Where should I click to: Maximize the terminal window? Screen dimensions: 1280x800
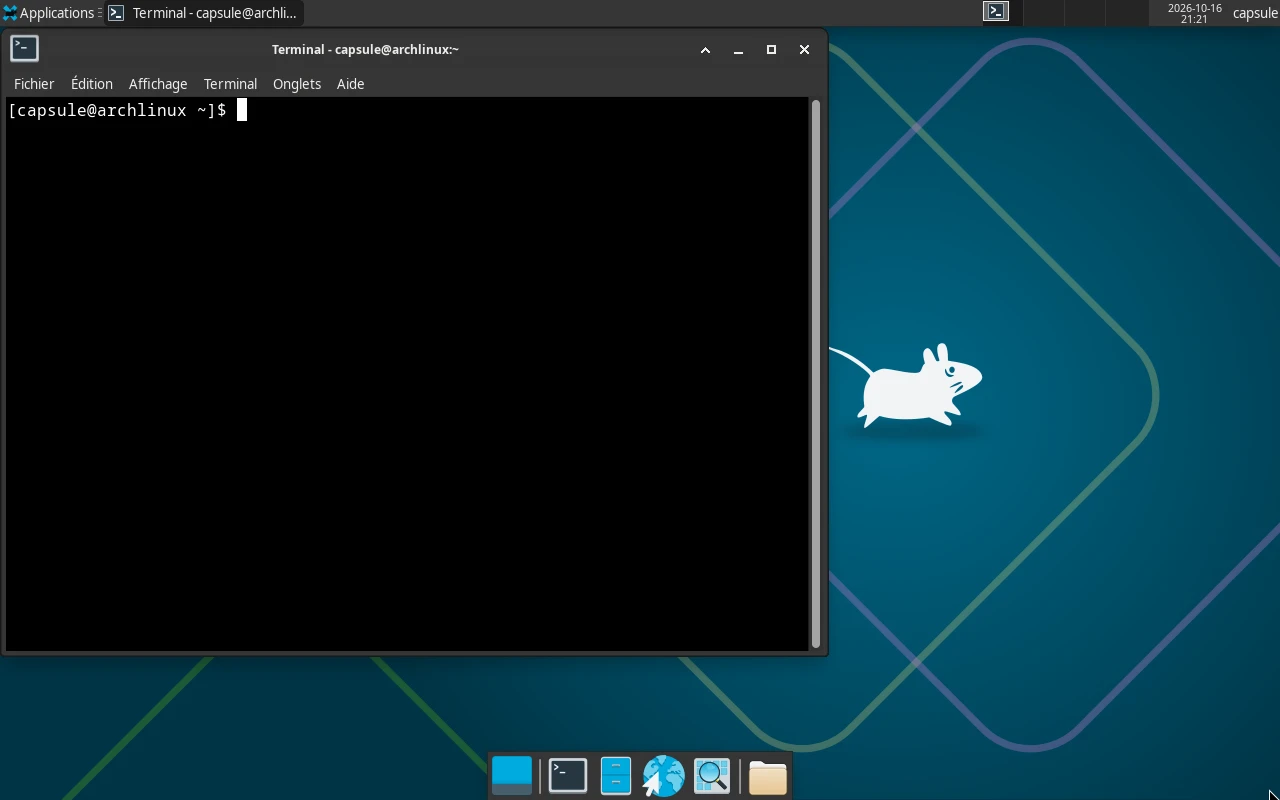point(771,50)
